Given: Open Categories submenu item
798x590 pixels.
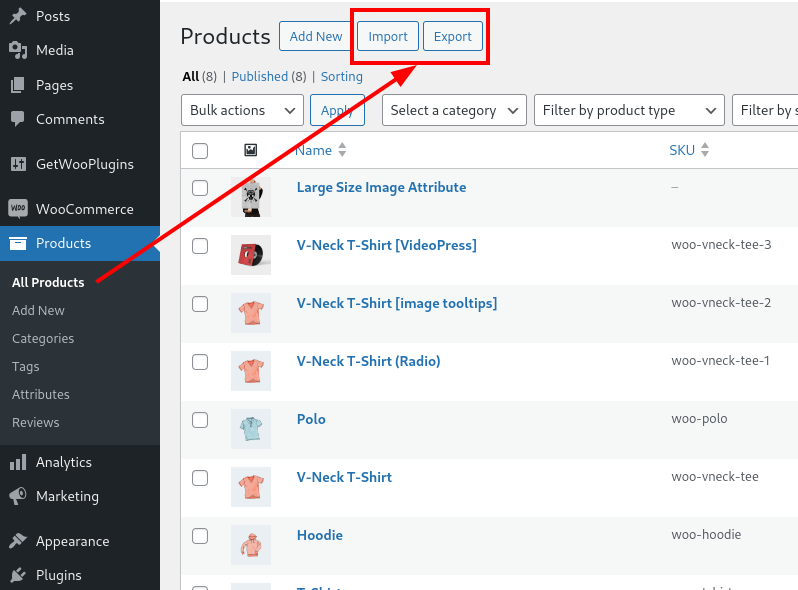Looking at the screenshot, I should [43, 339].
